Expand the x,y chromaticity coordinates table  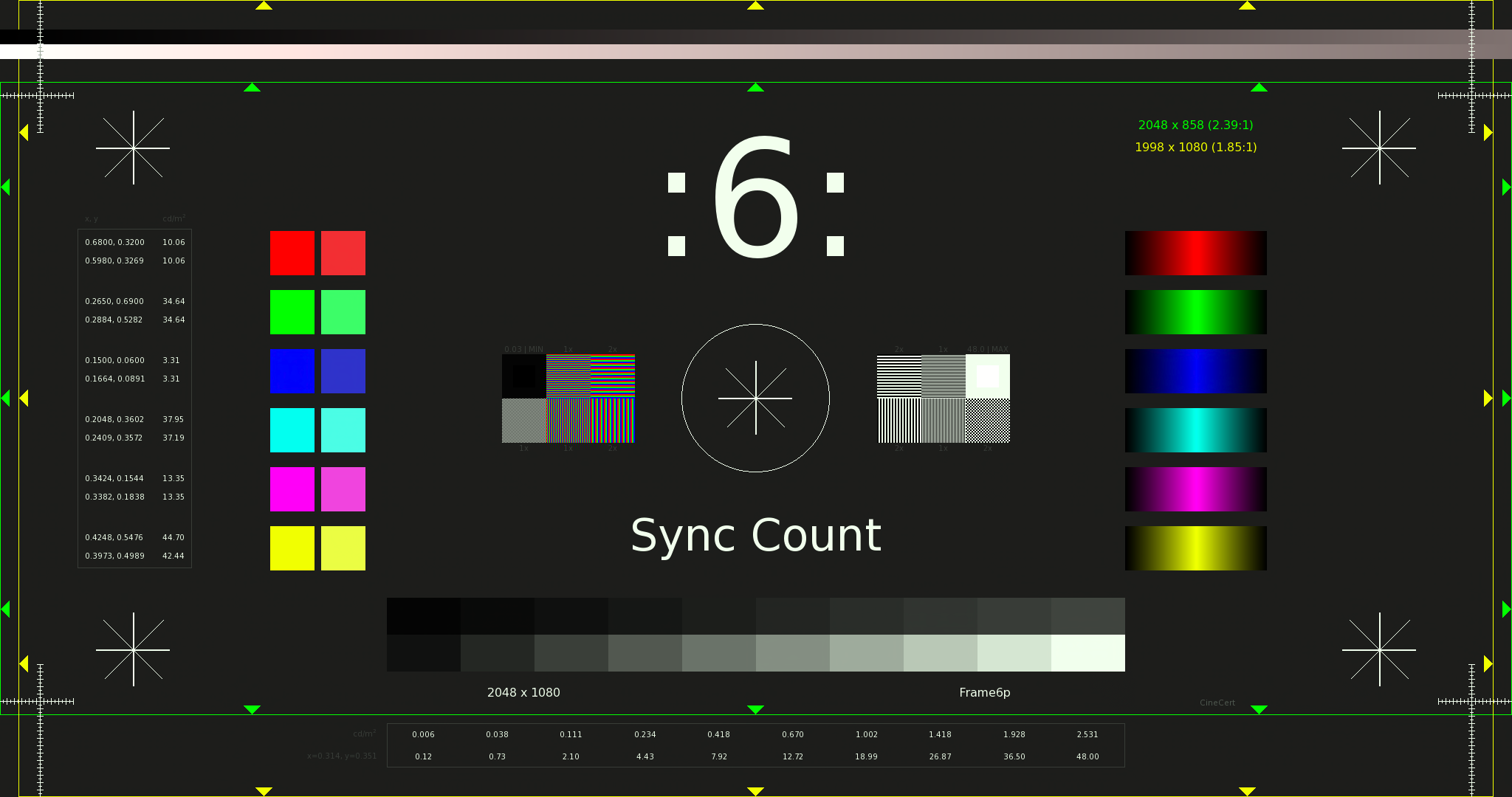coord(134,398)
